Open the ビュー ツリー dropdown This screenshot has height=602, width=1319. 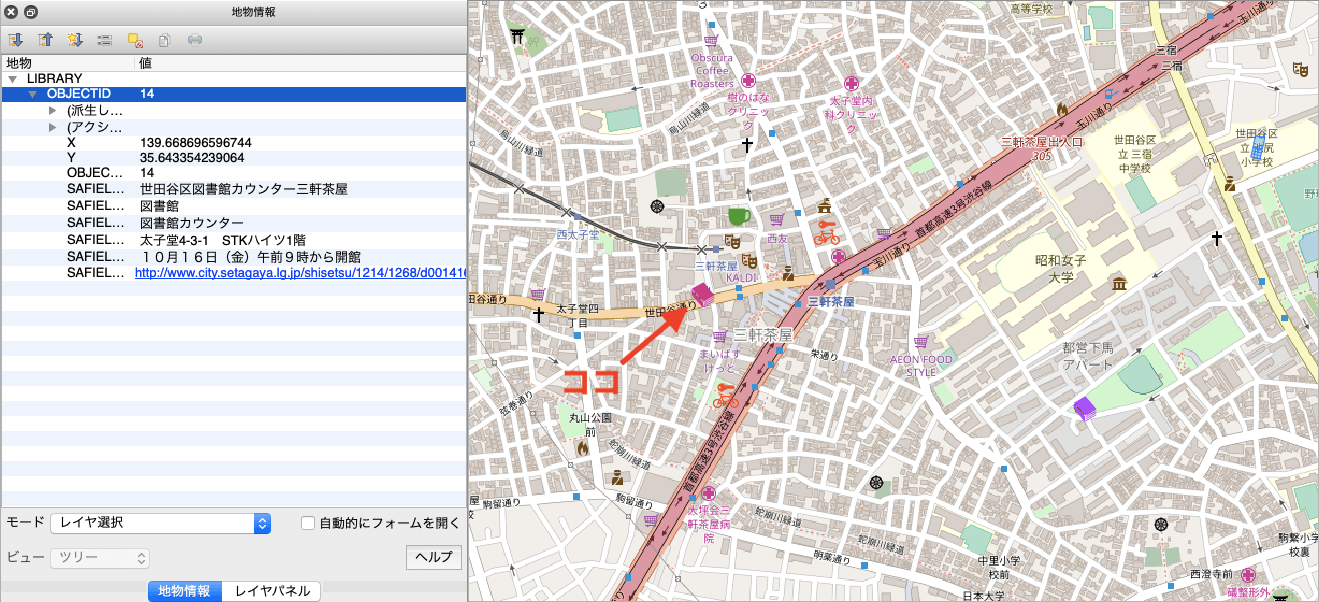coord(100,557)
